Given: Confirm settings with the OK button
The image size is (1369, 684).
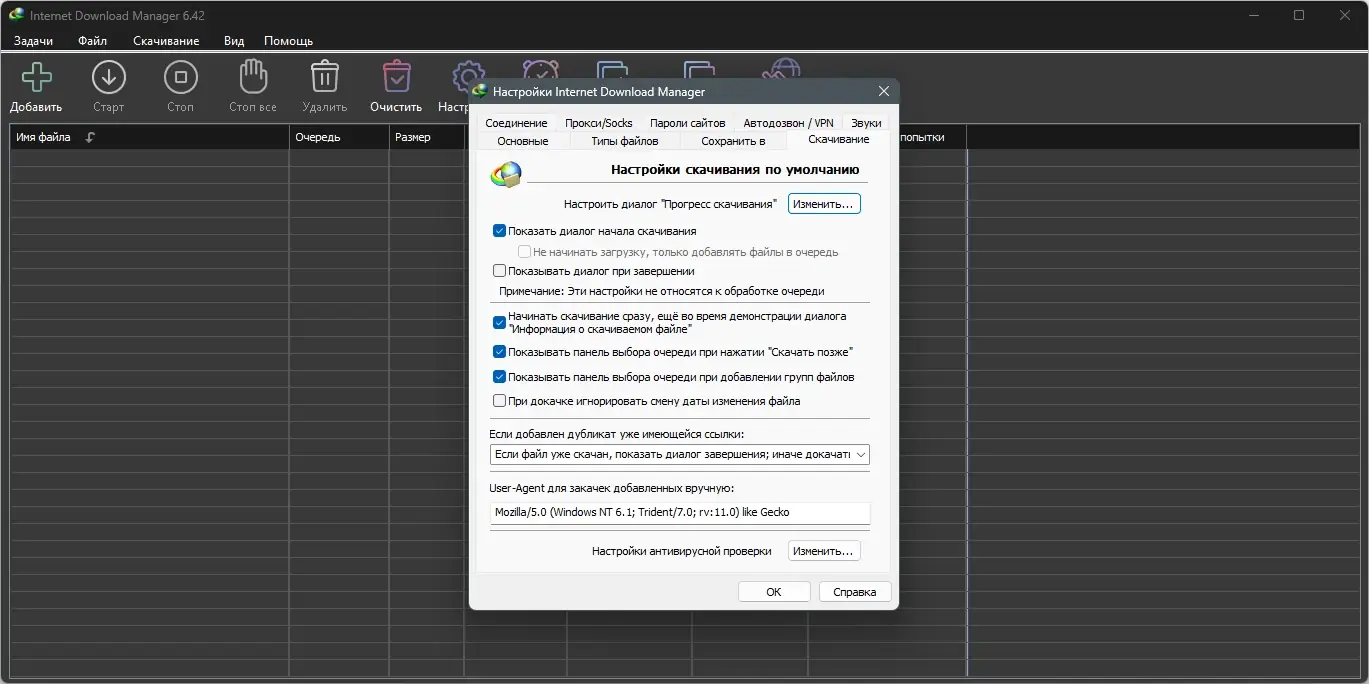Looking at the screenshot, I should click(x=774, y=592).
